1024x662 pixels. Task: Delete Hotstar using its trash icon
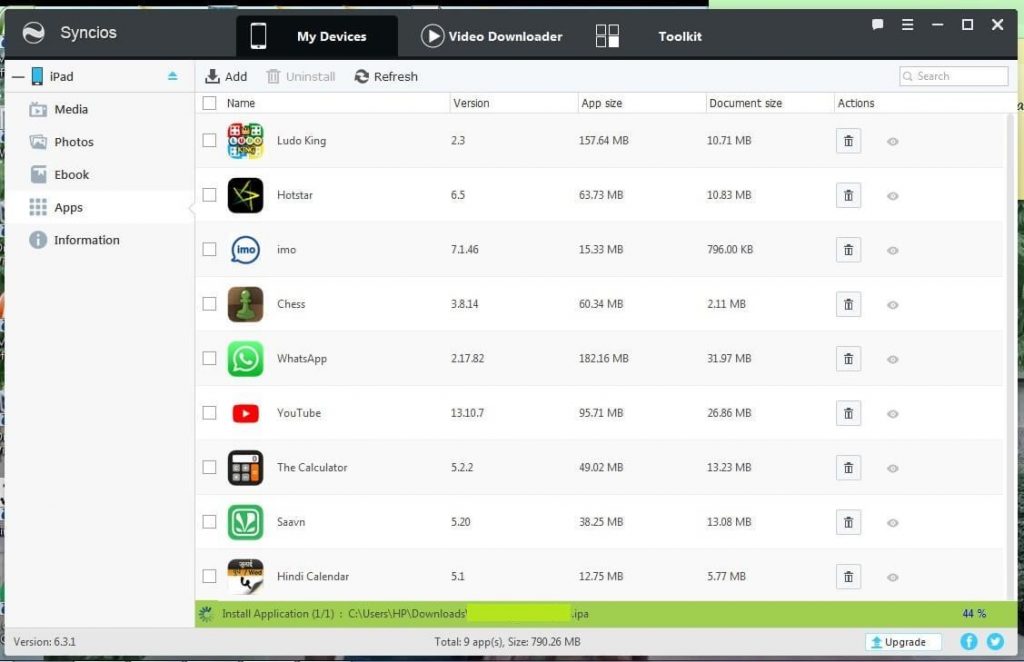pyautogui.click(x=848, y=195)
